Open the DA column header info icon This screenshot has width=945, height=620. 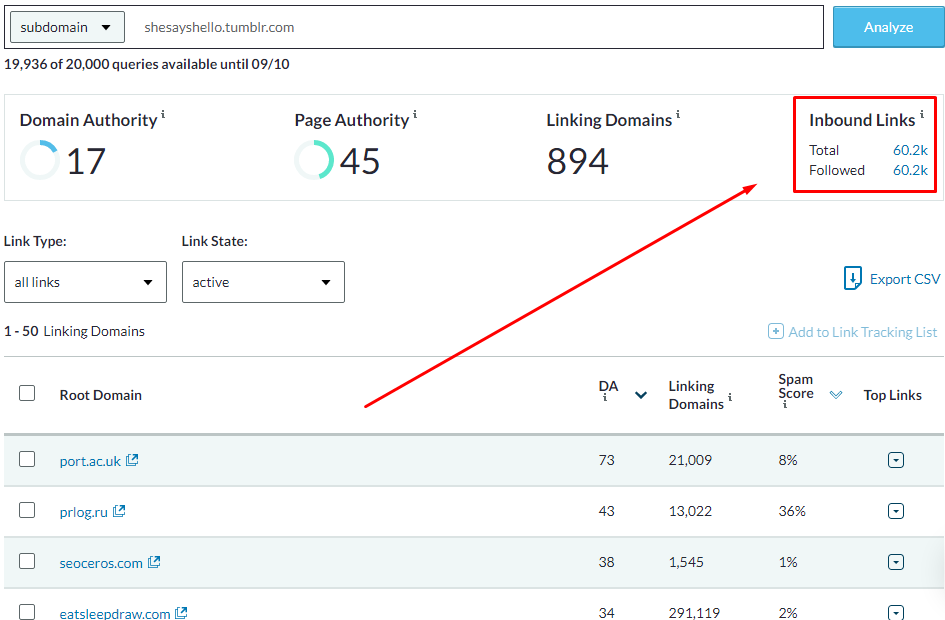(x=605, y=398)
